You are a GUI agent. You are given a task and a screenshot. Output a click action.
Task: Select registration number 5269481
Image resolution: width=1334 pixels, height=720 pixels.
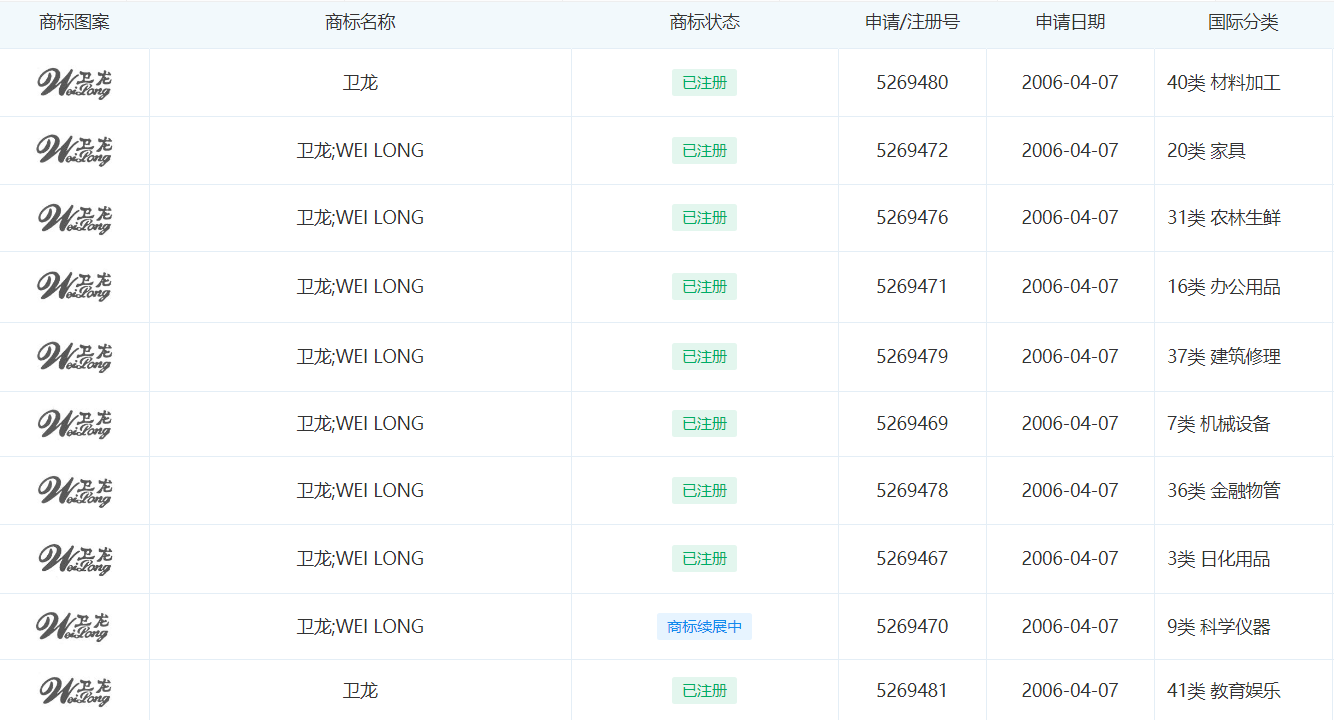tap(912, 691)
